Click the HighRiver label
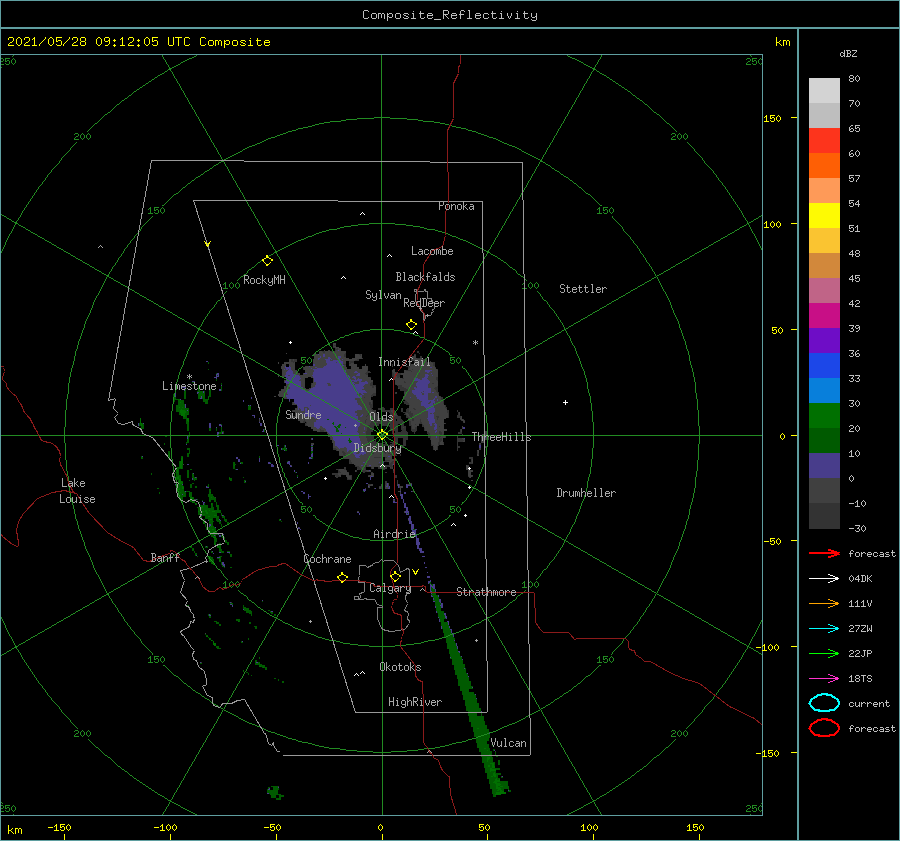This screenshot has height=841, width=900. [x=415, y=702]
